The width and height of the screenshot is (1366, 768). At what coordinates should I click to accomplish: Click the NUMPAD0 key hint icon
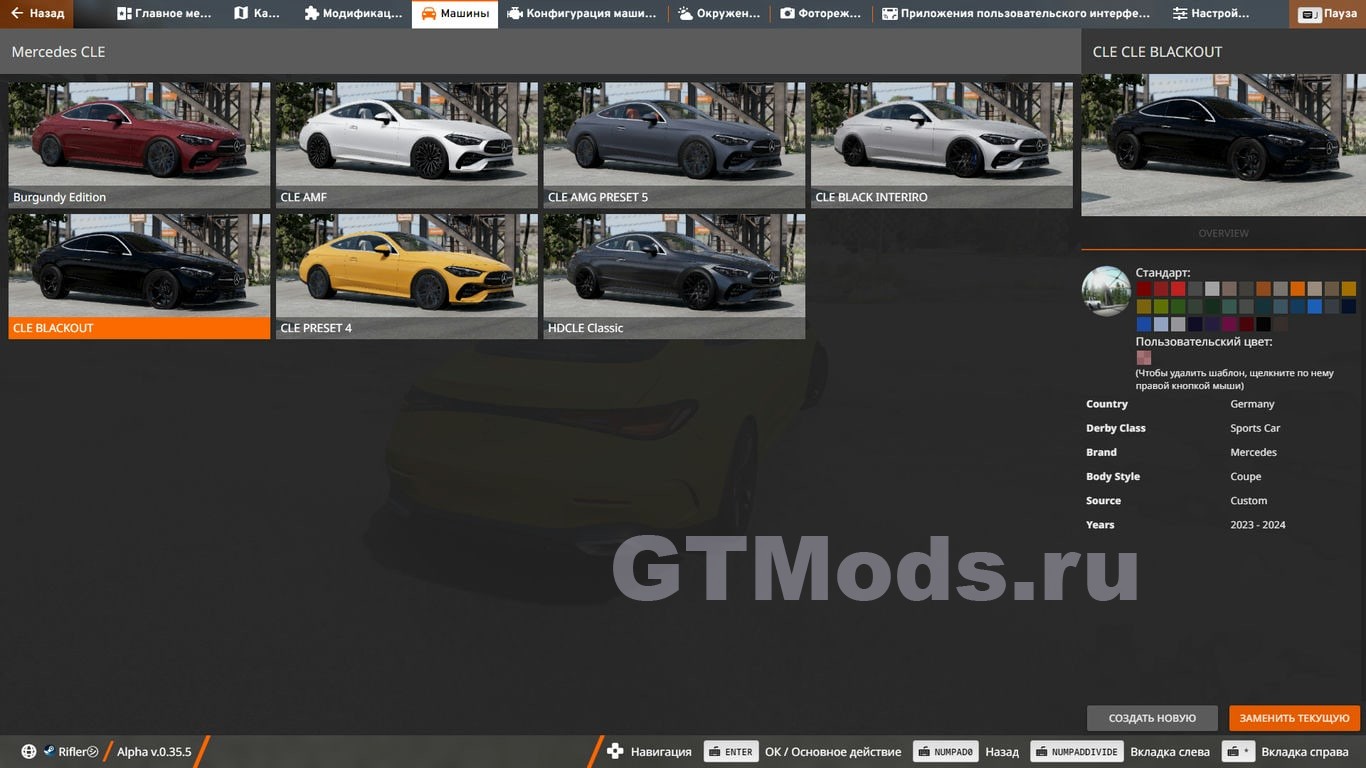click(946, 752)
